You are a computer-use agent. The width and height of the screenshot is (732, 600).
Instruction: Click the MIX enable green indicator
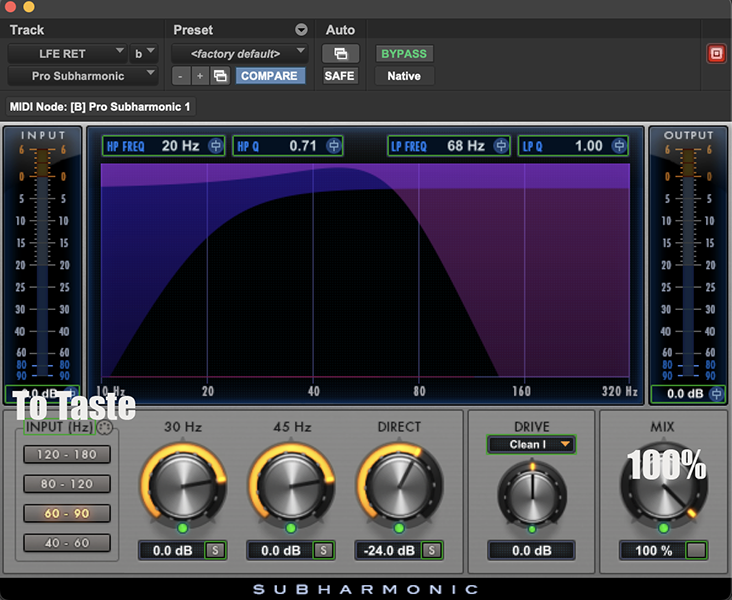coord(663,528)
